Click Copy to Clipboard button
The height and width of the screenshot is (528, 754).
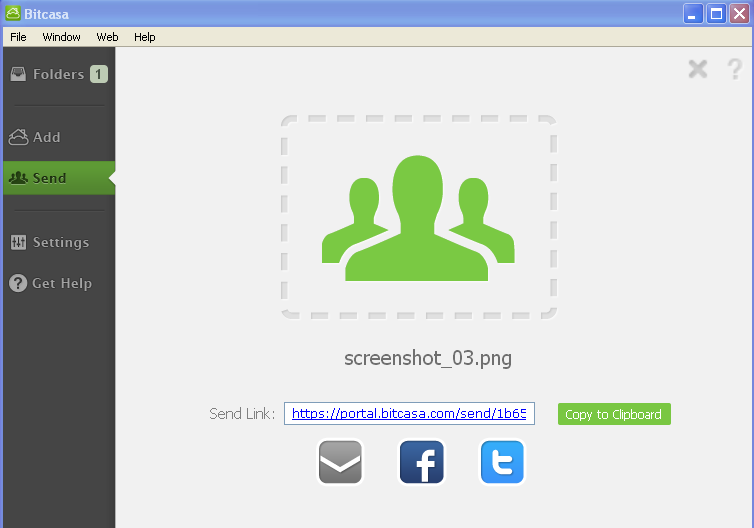pyautogui.click(x=614, y=414)
